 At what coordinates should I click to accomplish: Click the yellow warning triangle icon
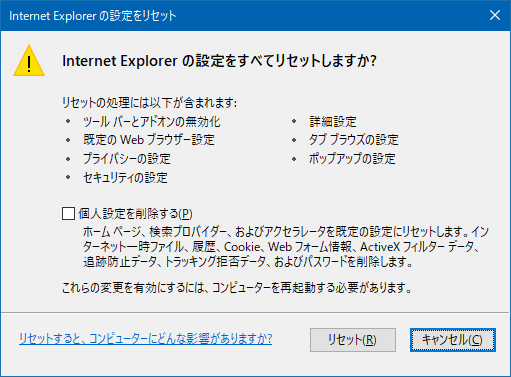pyautogui.click(x=29, y=61)
